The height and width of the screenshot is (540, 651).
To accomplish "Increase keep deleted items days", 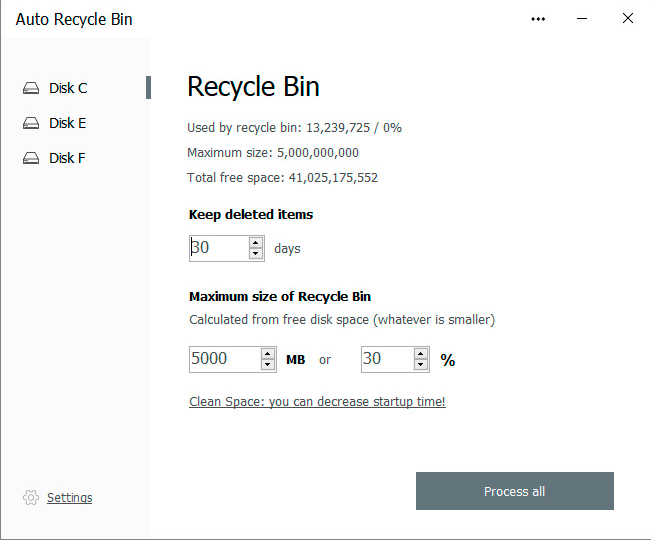I will 256,242.
